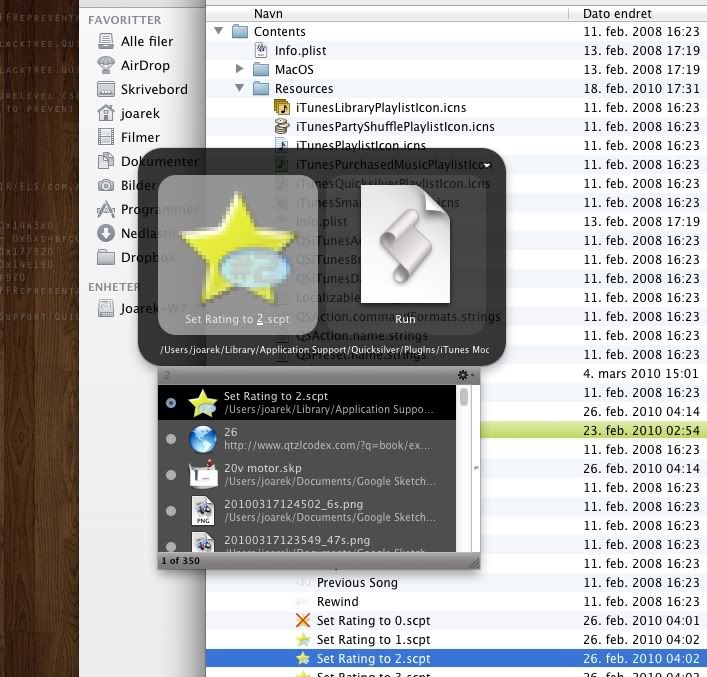The width and height of the screenshot is (707, 677).
Task: Click the Quicksilver path text /Users/joarek/Library
Action: coord(325,350)
